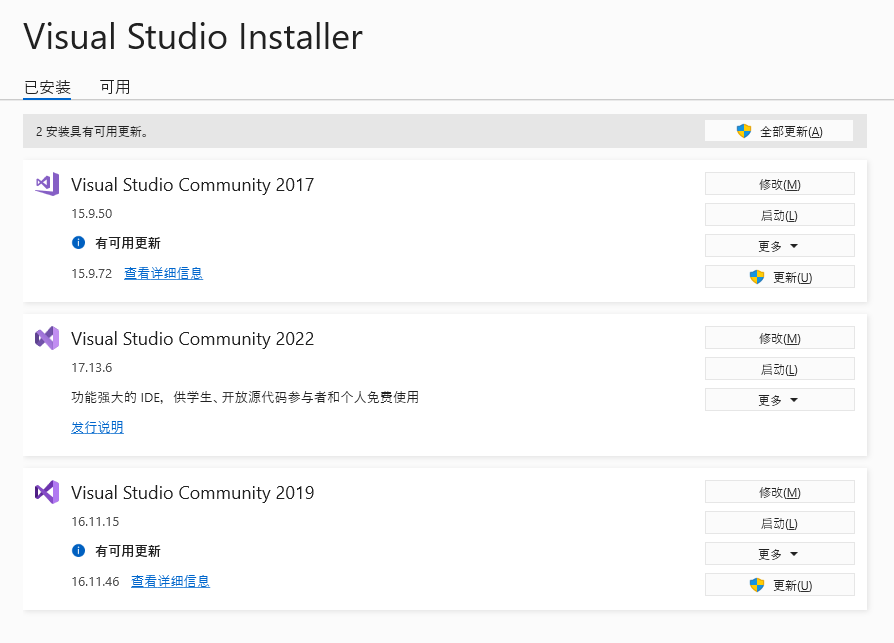This screenshot has height=643, width=894.
Task: Modify Visual Studio Community 2019 with 修改(M)
Action: click(779, 492)
